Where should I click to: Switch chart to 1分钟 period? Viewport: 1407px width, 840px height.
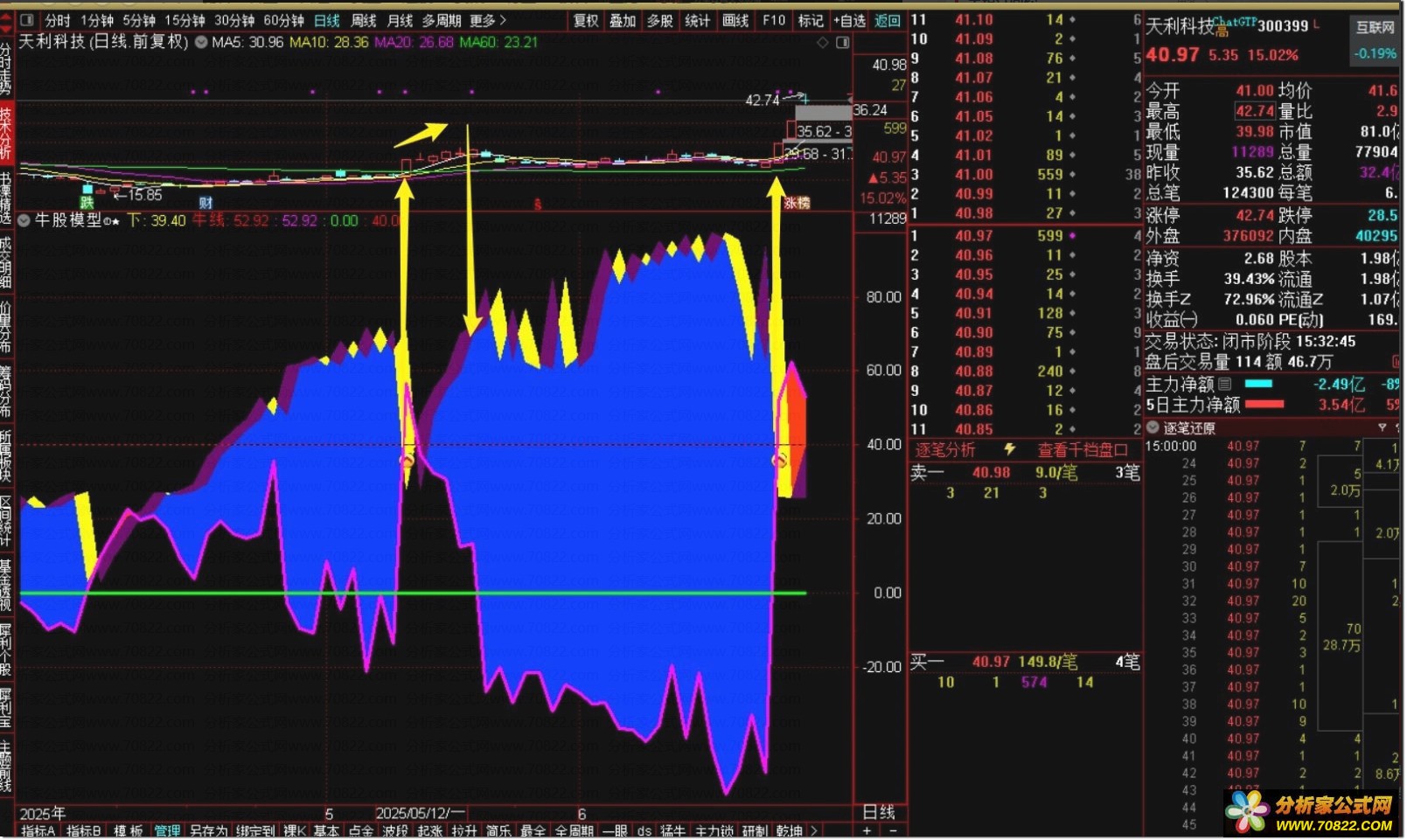(x=97, y=20)
